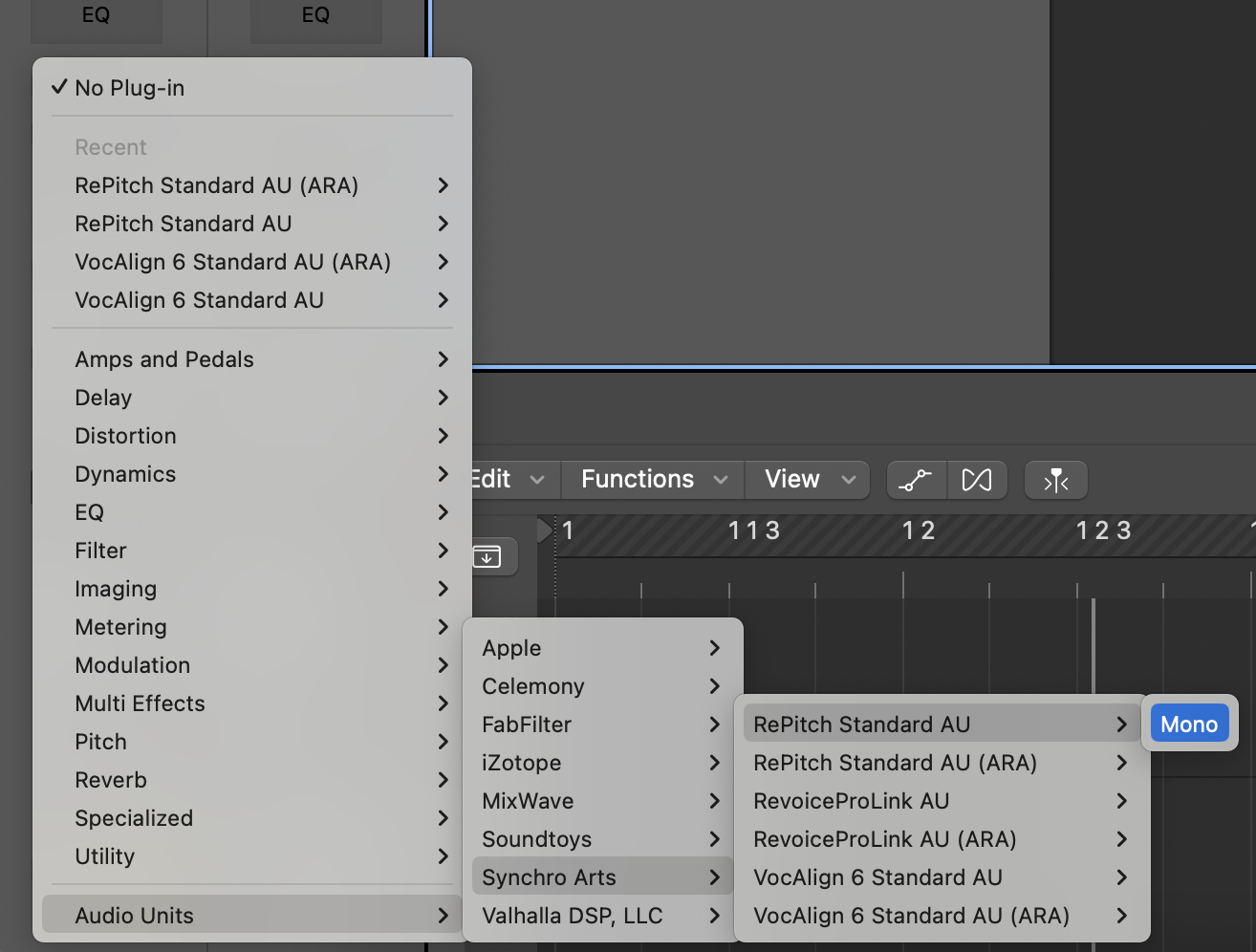Toggle the Show Automation curve button

[x=916, y=480]
